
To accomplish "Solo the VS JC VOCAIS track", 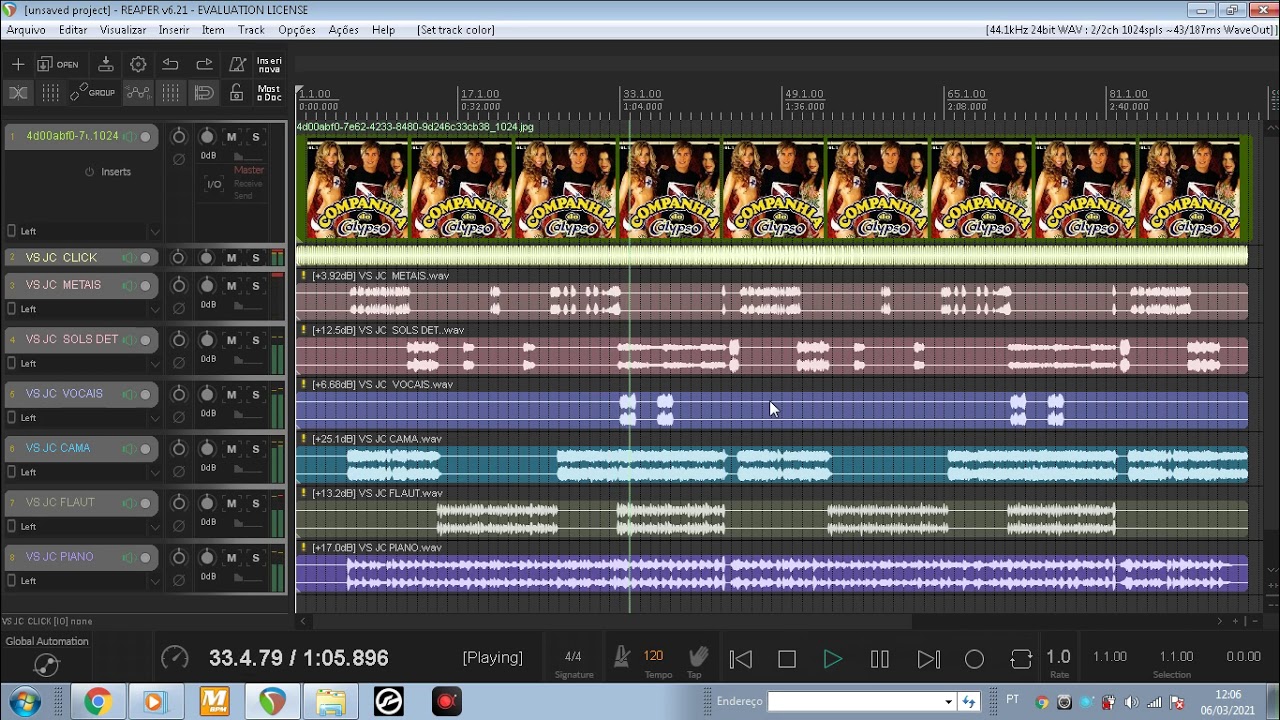I will pos(256,395).
